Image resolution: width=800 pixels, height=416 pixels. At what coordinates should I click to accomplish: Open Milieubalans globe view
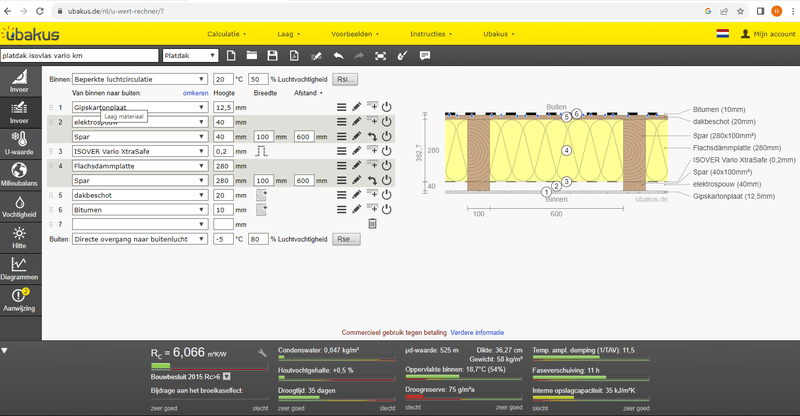coord(19,174)
